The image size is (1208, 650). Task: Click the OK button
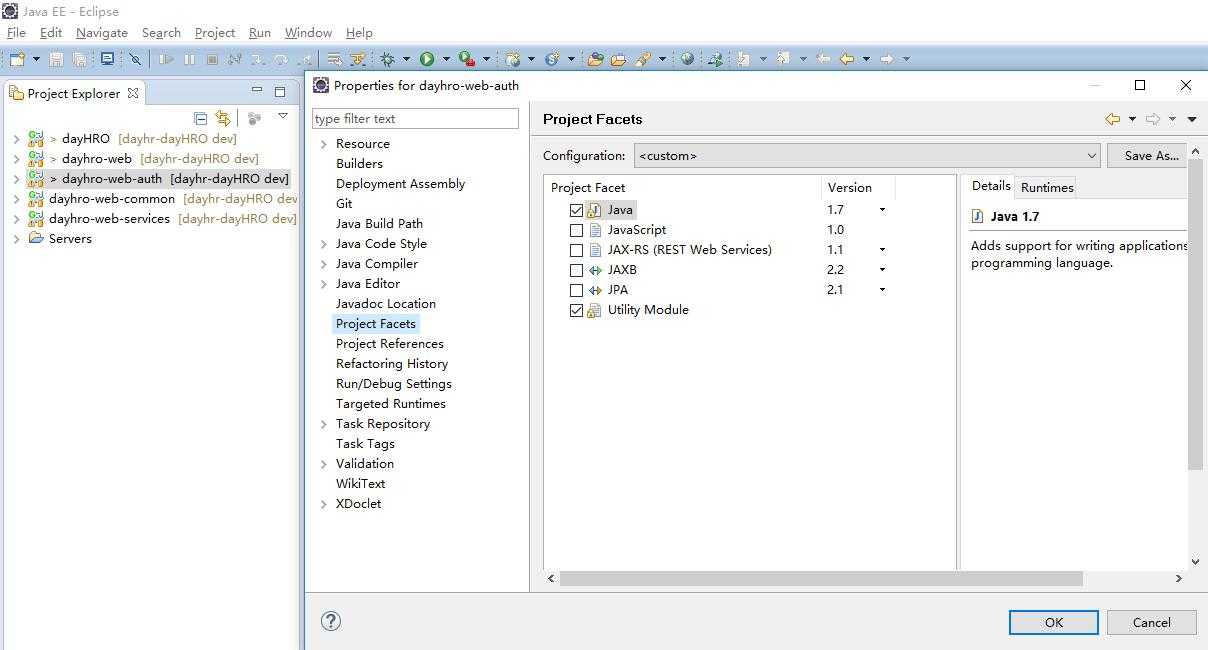1054,622
